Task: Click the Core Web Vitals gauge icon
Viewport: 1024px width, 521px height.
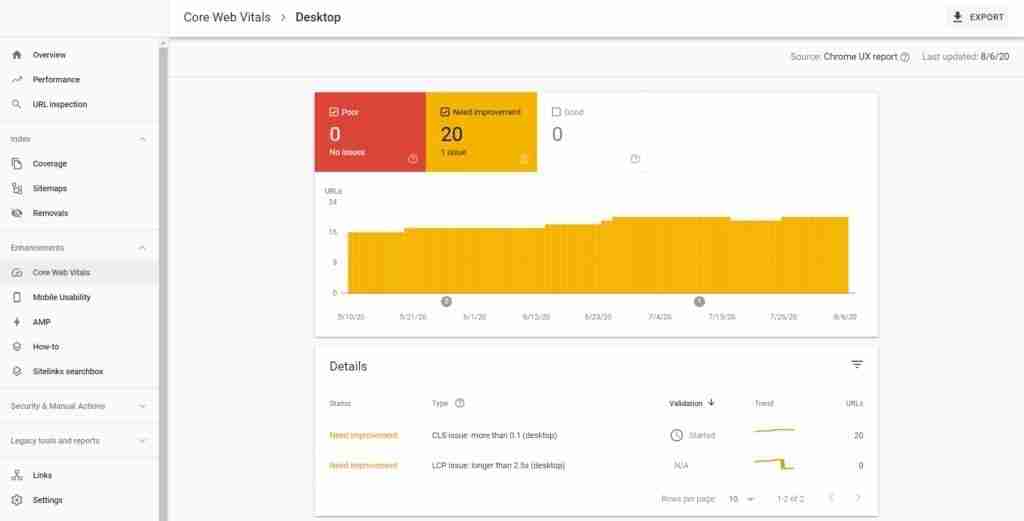Action: pyautogui.click(x=17, y=273)
